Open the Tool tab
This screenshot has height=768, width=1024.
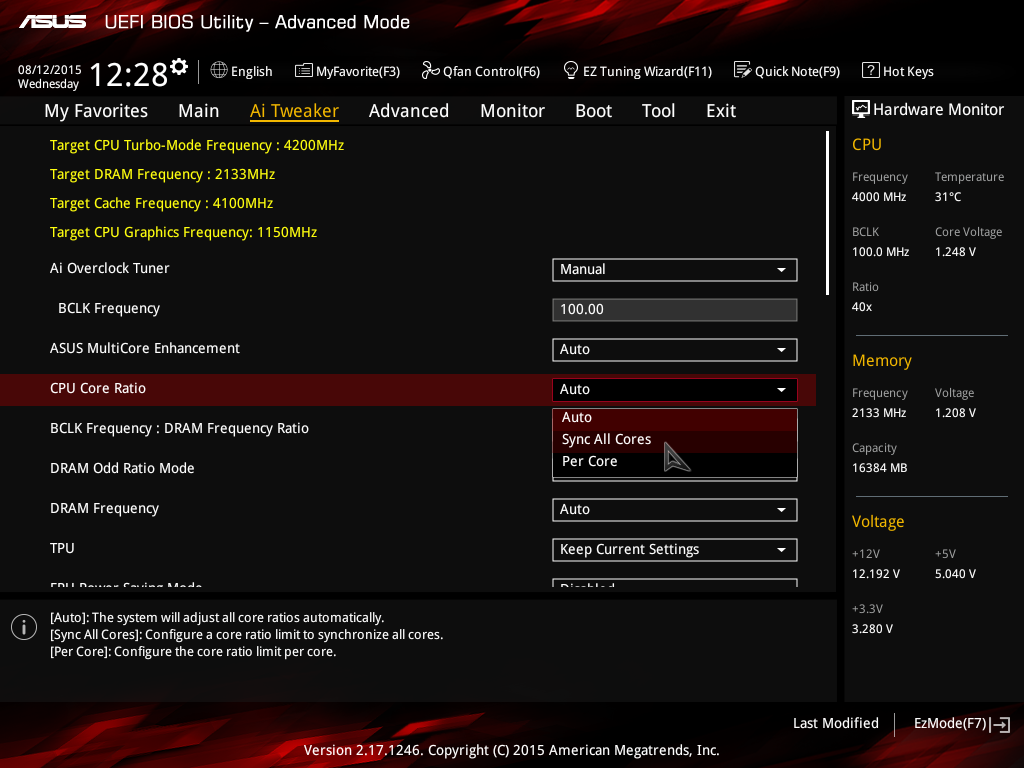point(658,111)
